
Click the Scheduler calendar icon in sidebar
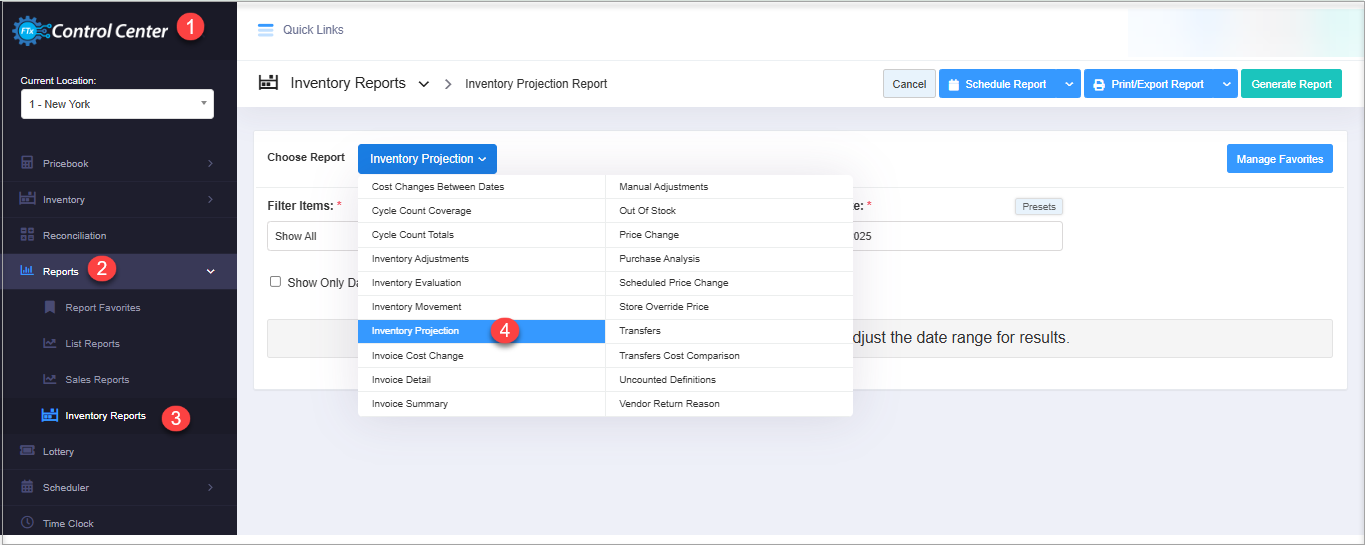click(x=28, y=487)
